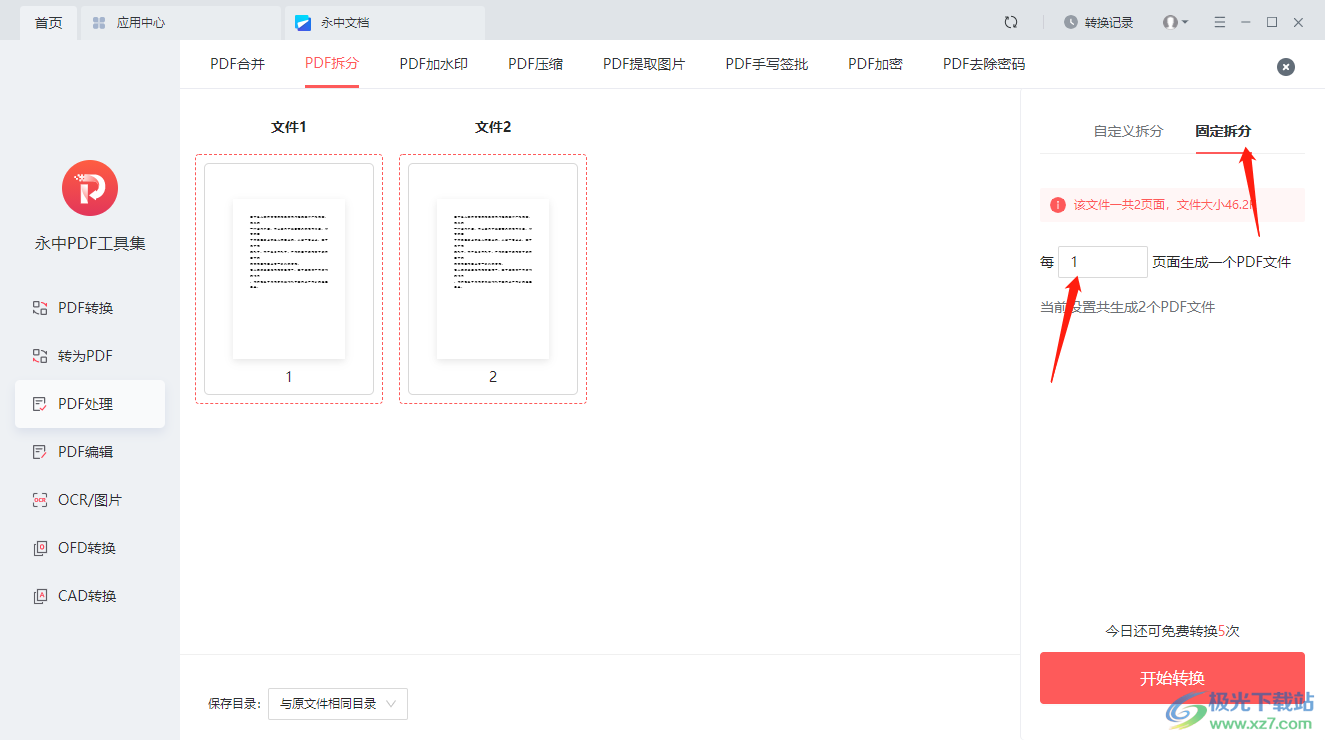Image resolution: width=1325 pixels, height=740 pixels.
Task: Select the PDF压缩 tab
Action: [536, 64]
